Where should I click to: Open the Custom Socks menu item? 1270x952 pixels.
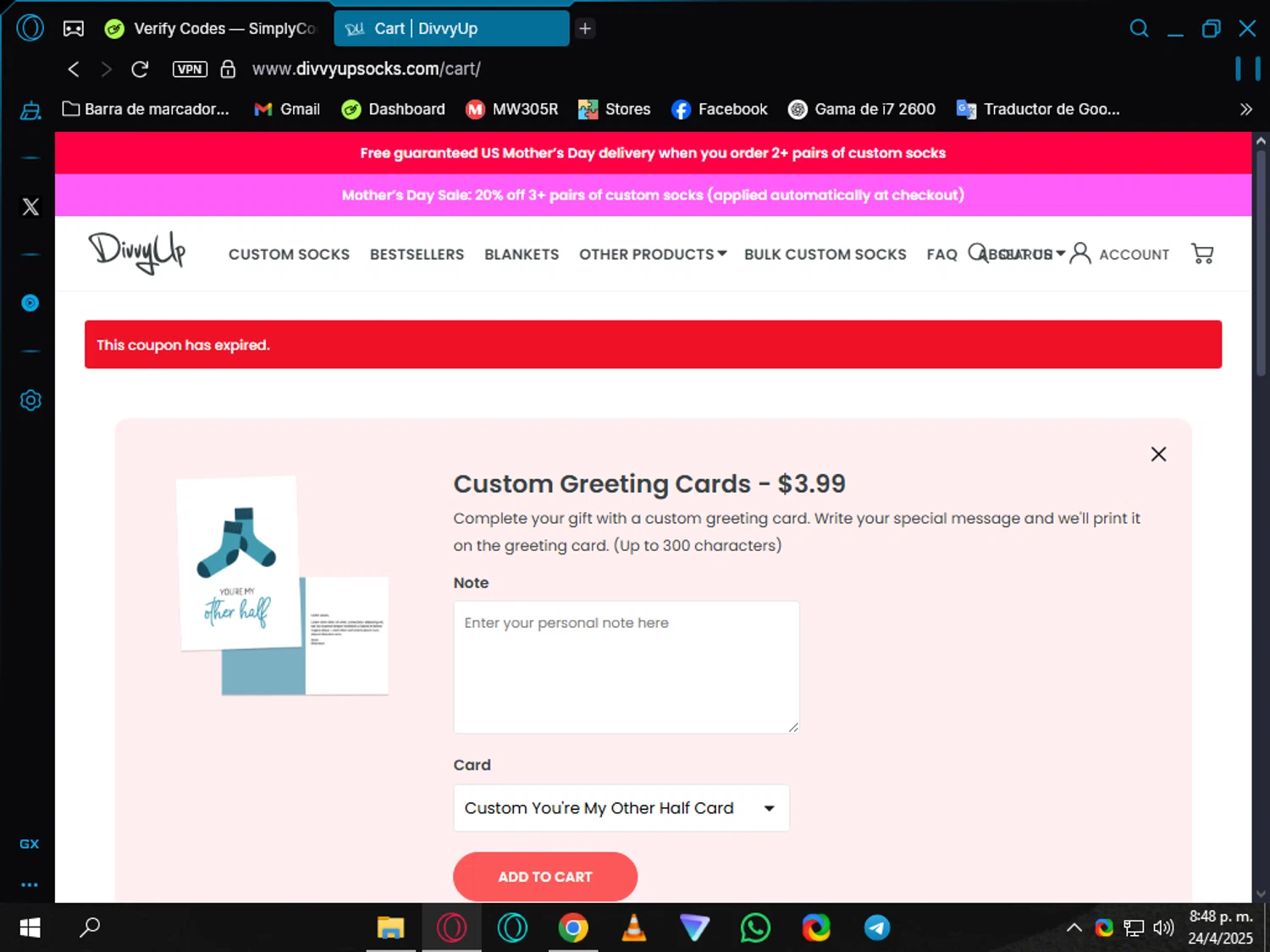pos(289,255)
